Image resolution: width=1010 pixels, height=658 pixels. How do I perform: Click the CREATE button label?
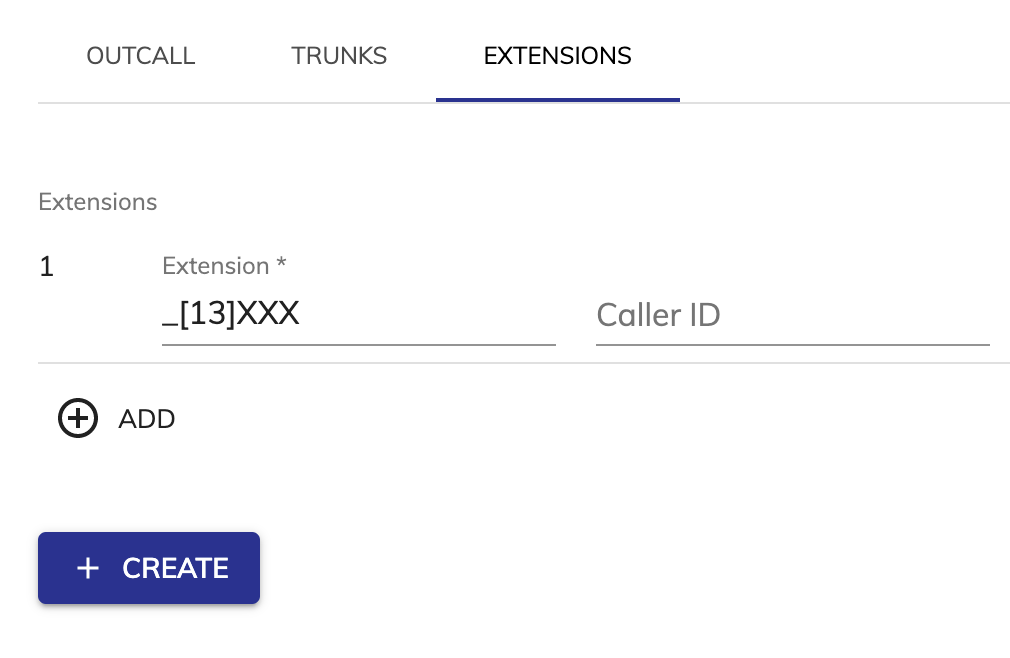(175, 568)
